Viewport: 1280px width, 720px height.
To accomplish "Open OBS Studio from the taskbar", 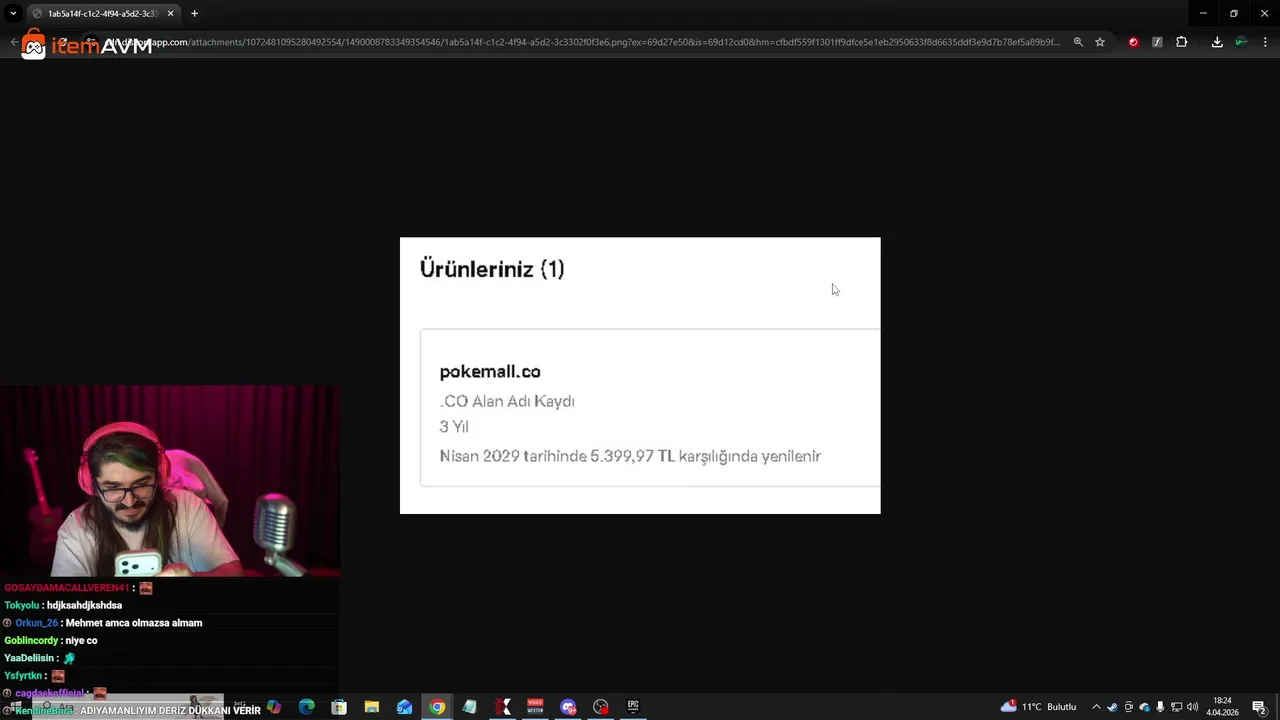I will (x=600, y=707).
